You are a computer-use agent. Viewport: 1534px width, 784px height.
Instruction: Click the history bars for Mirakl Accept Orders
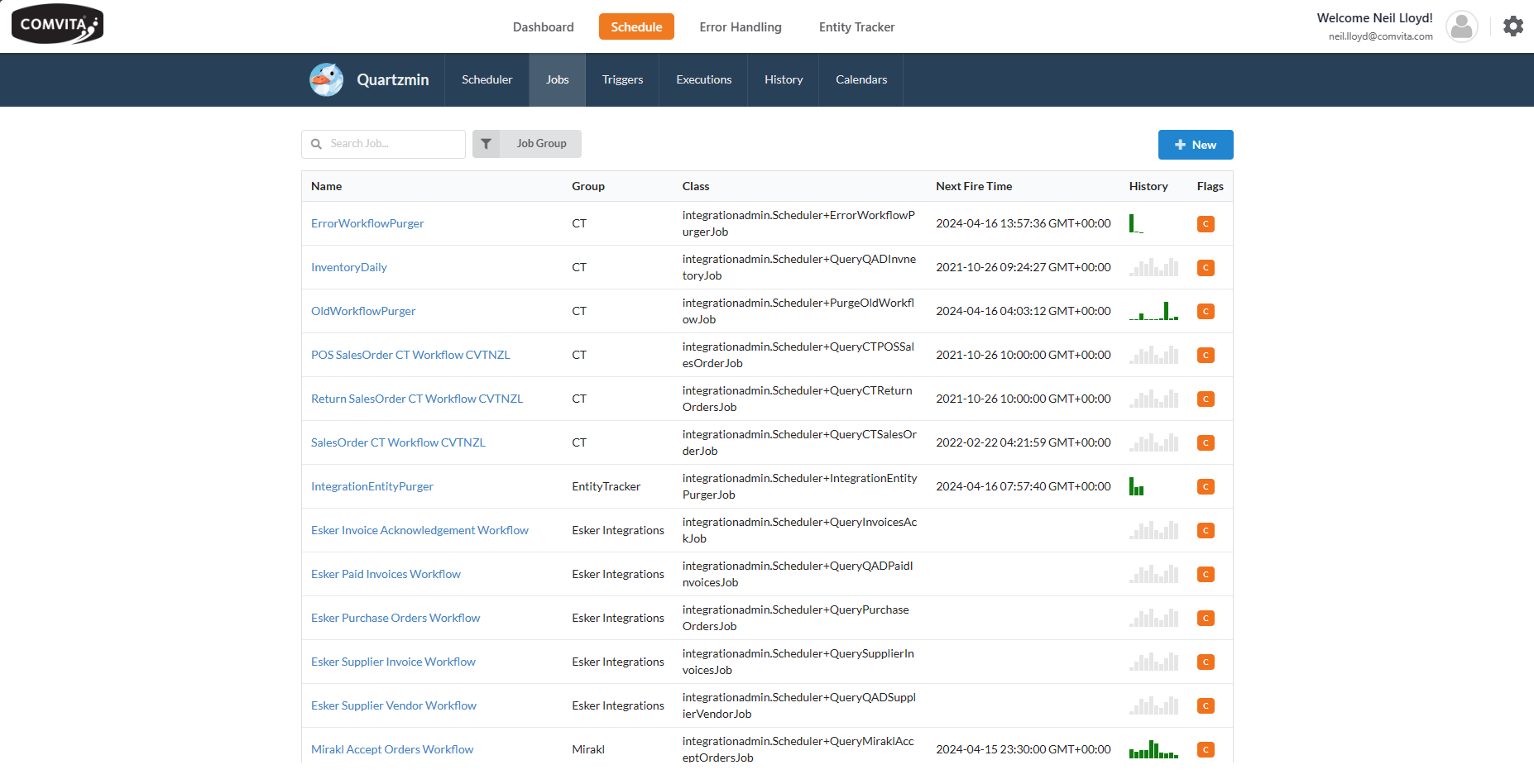1153,750
